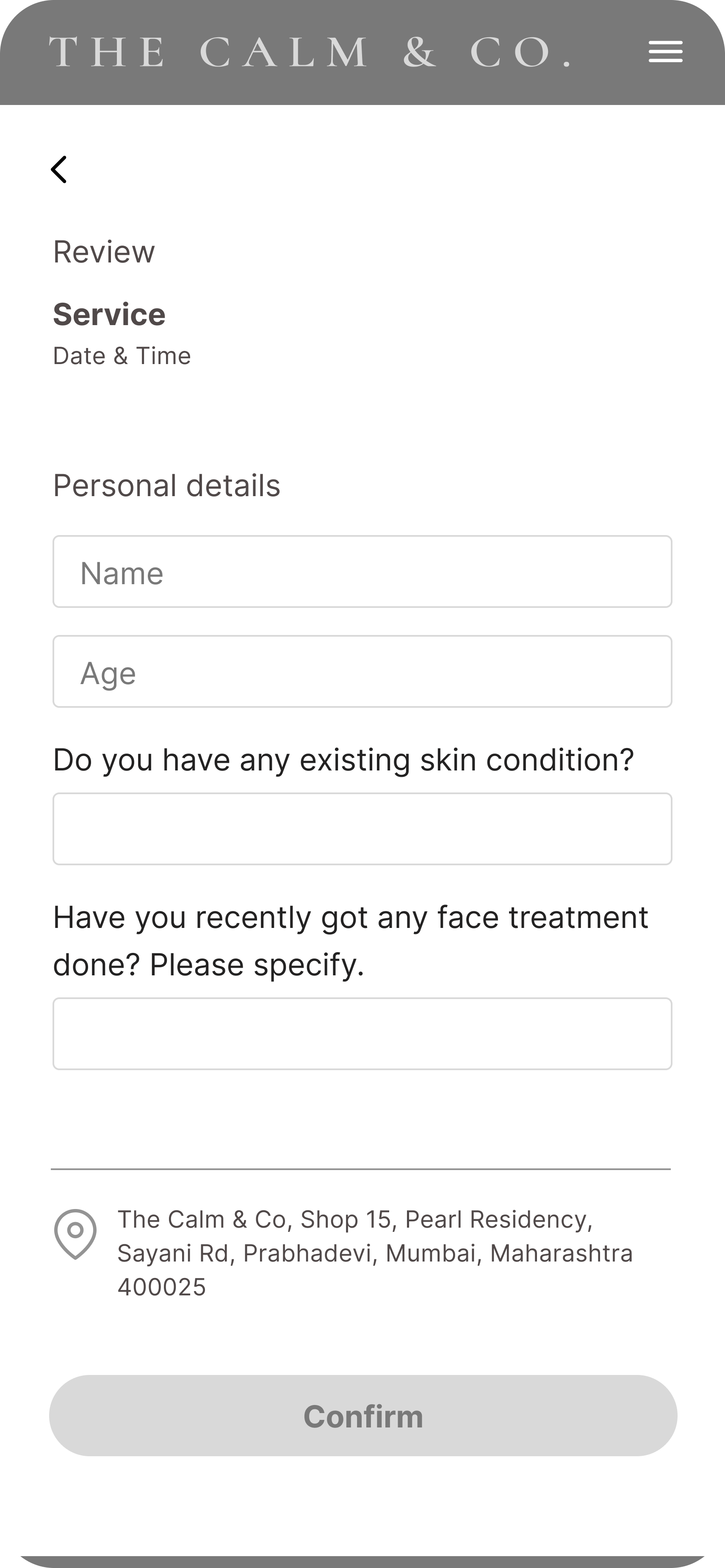Click the horizontal divider above the address
Screen dimensions: 725x1568
click(x=360, y=1169)
